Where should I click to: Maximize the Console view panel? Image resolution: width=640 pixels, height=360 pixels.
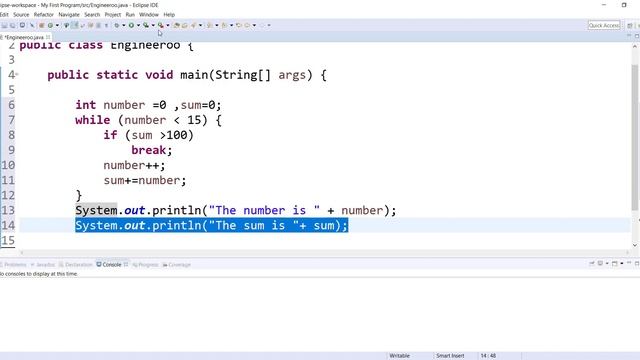click(x=637, y=263)
